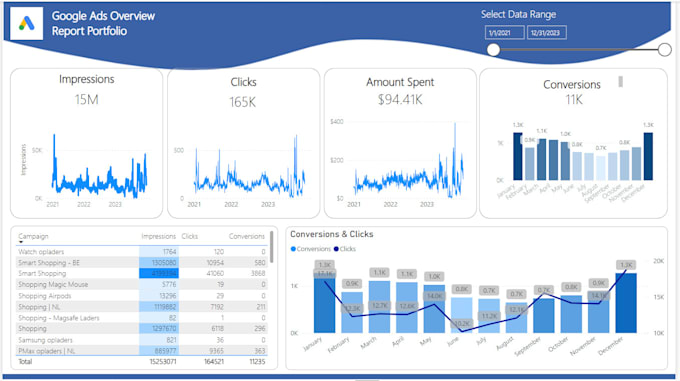Click the 15M impressions card value
This screenshot has width=680, height=381.
[x=86, y=100]
